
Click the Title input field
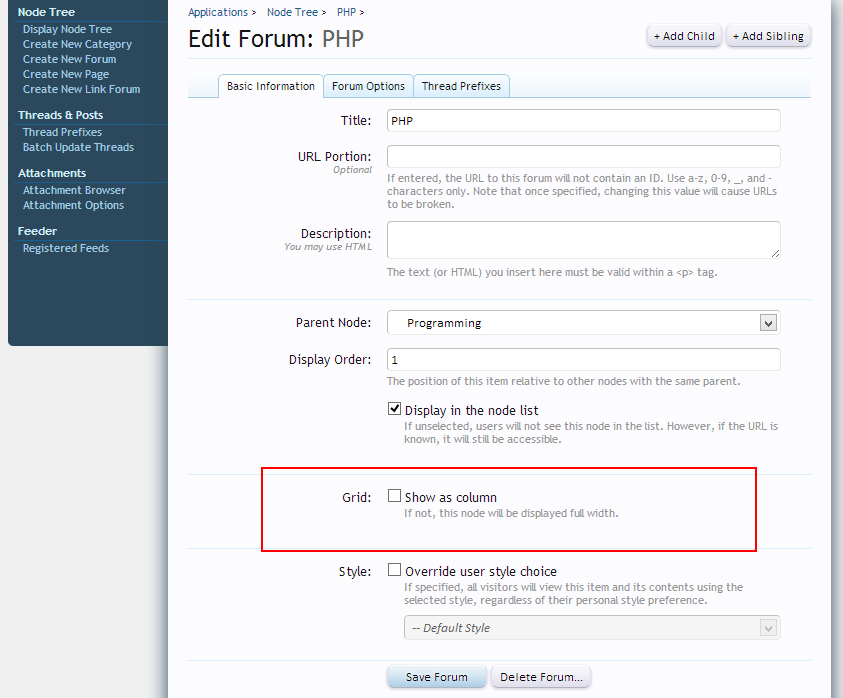click(x=583, y=120)
